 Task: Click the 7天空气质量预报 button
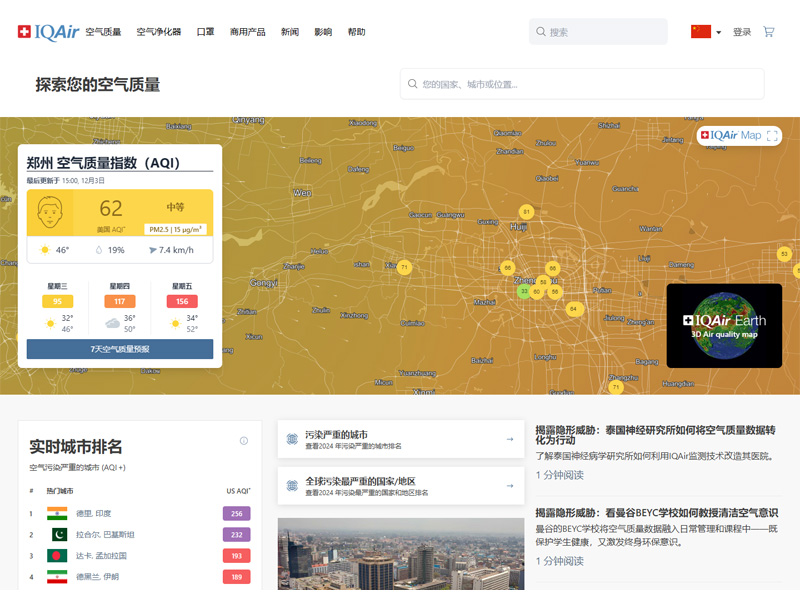119,350
